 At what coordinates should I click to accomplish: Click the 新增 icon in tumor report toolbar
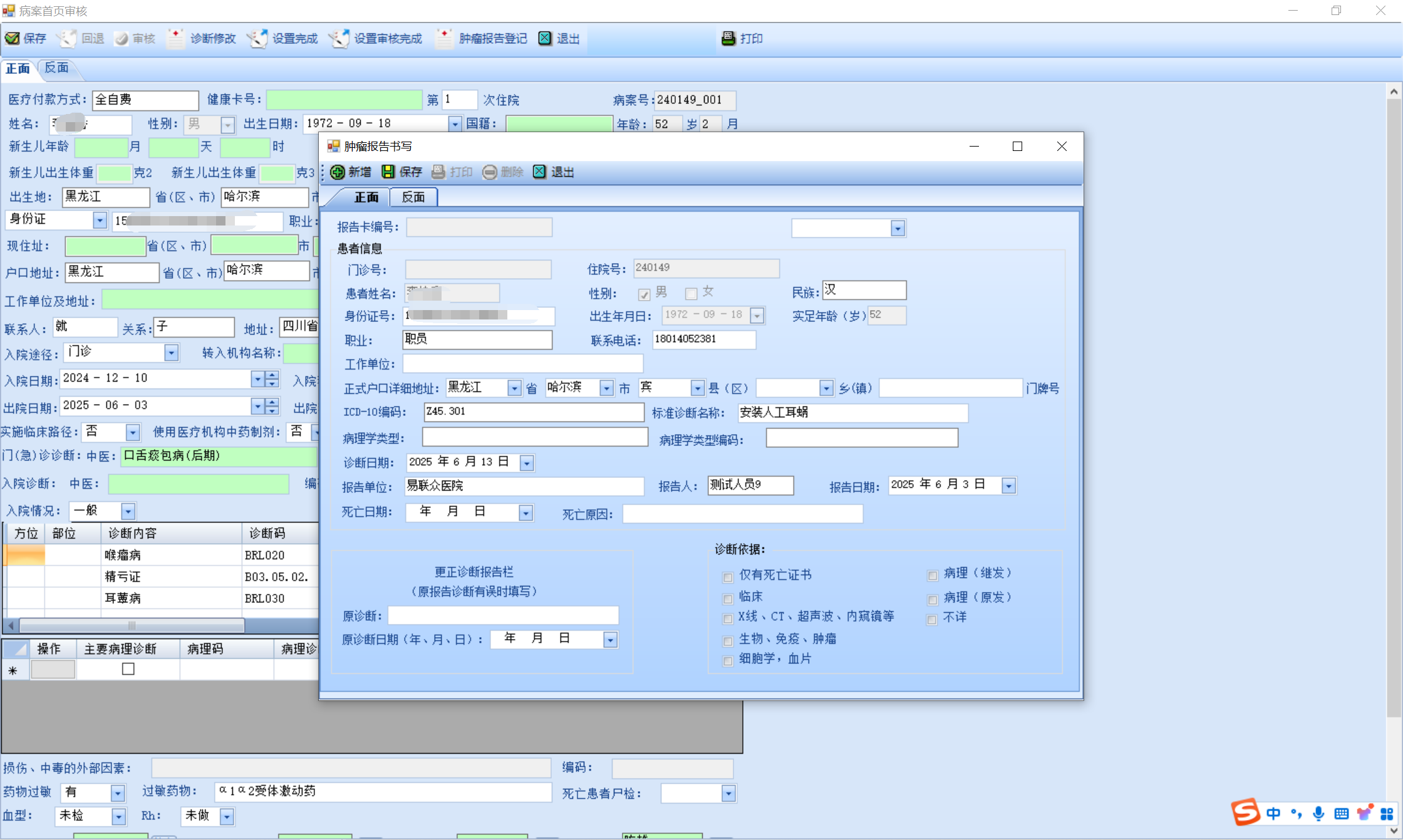pyautogui.click(x=338, y=172)
